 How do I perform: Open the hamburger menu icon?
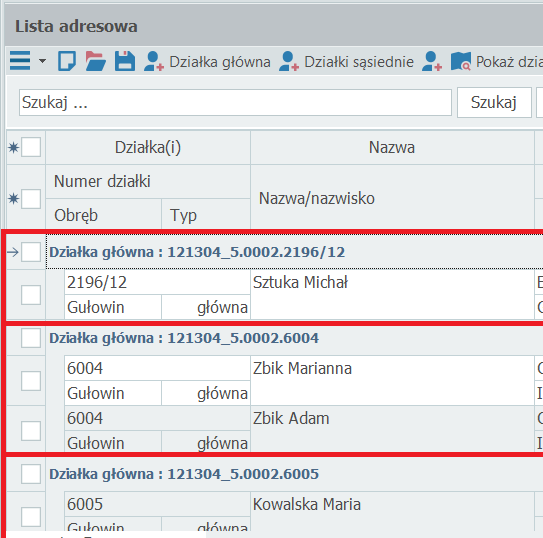(20, 61)
